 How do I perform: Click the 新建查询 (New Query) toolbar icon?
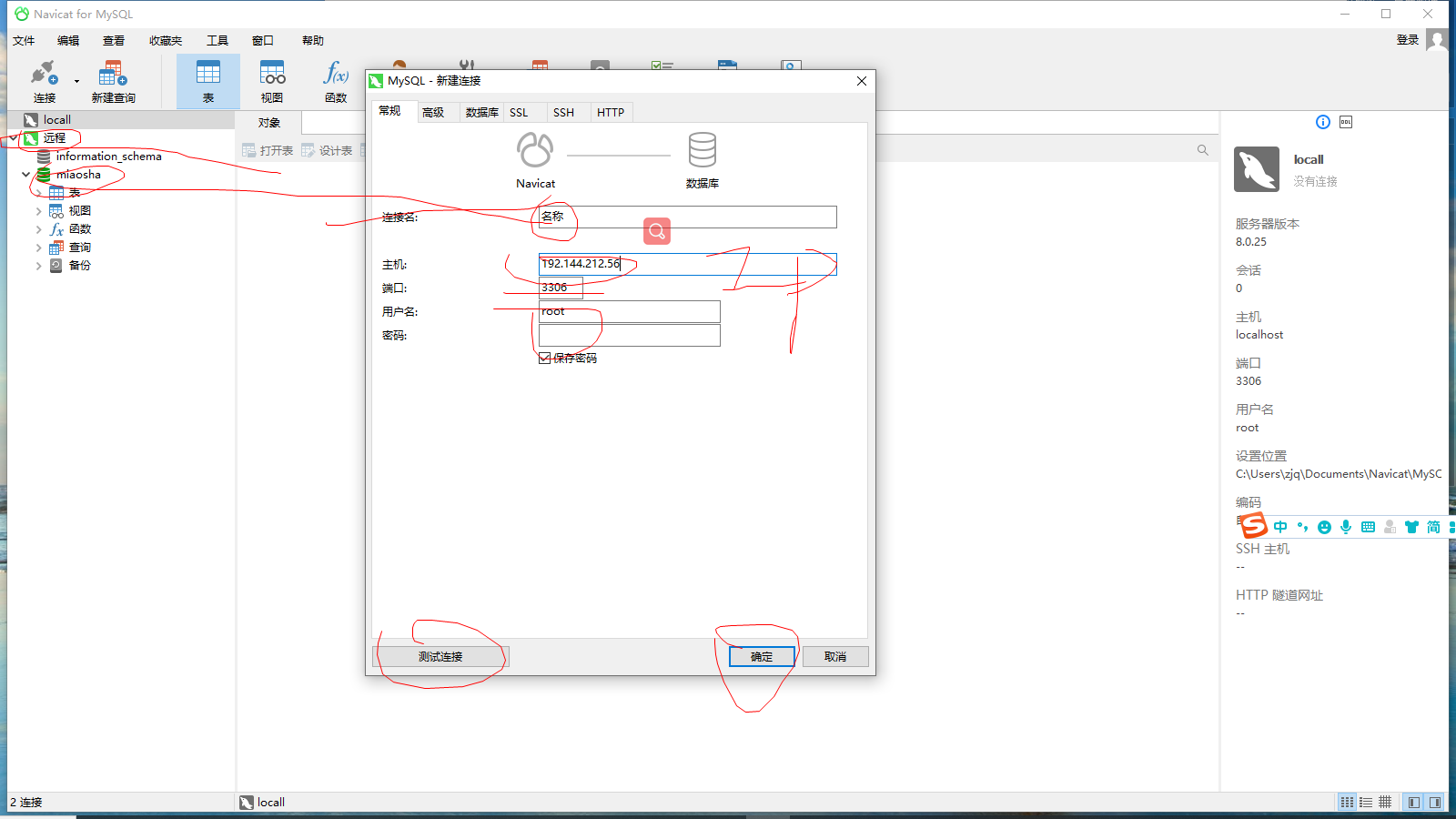[113, 81]
